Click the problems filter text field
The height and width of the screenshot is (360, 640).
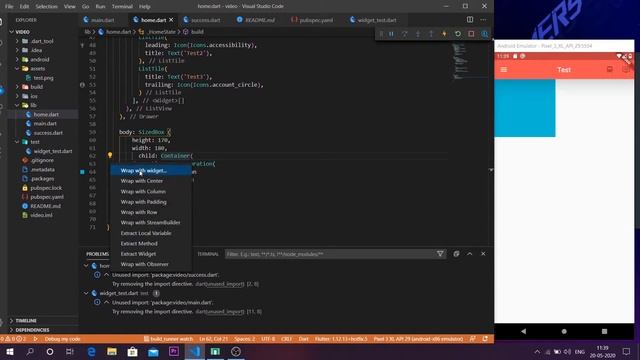click(330, 254)
